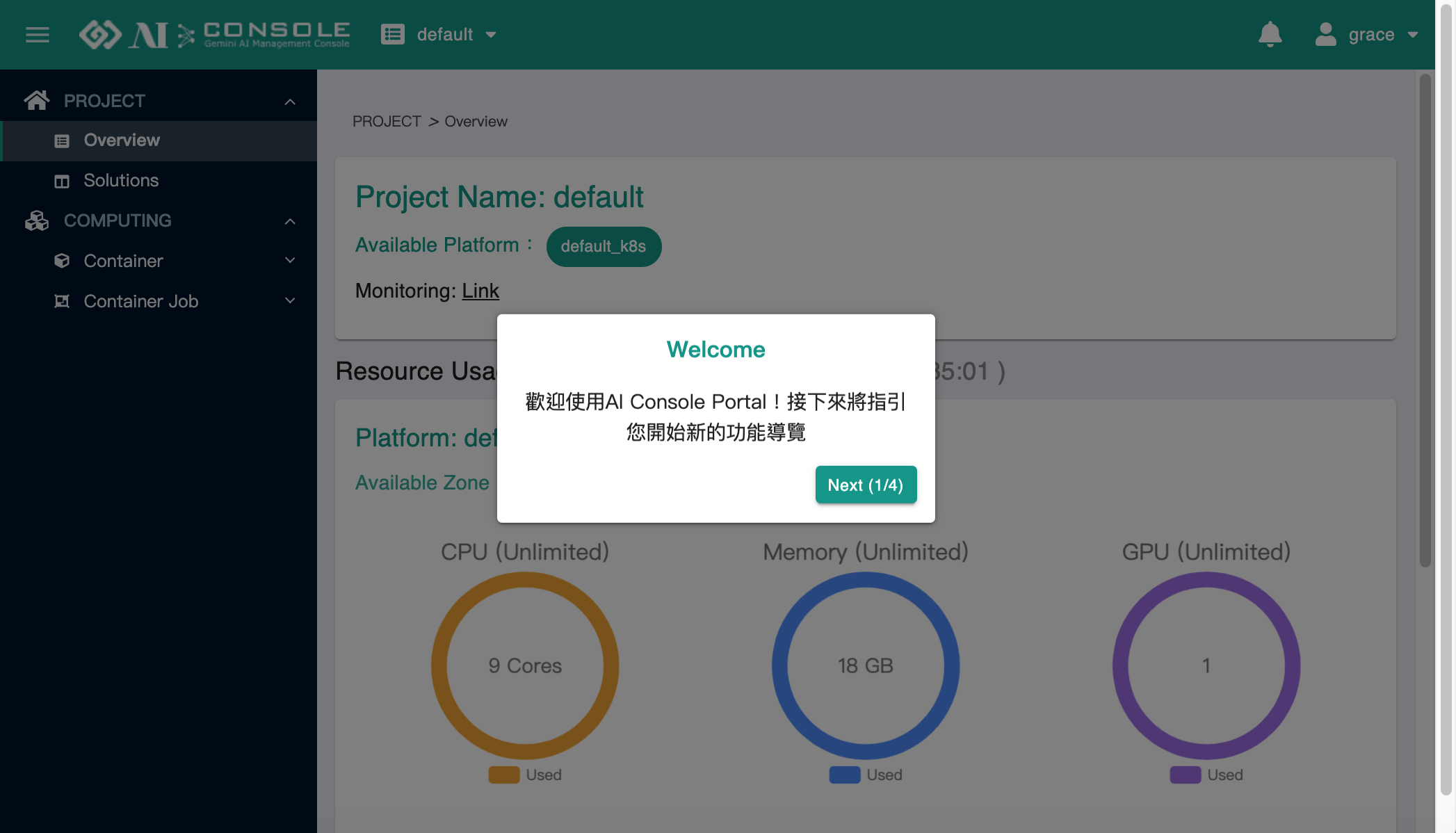1456x833 pixels.
Task: Click the Overview list icon
Action: tap(62, 141)
